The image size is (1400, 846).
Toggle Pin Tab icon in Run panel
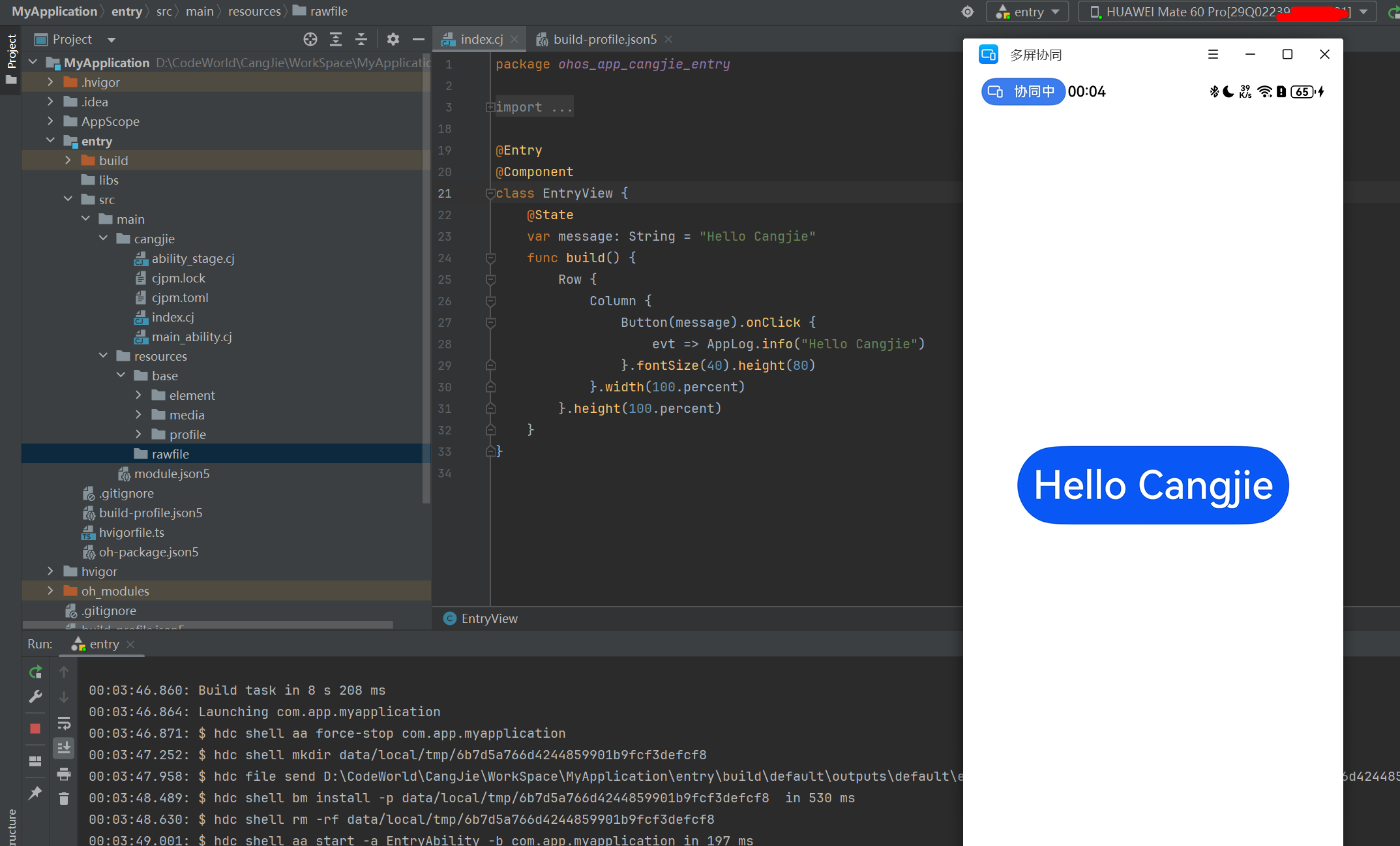coord(35,793)
